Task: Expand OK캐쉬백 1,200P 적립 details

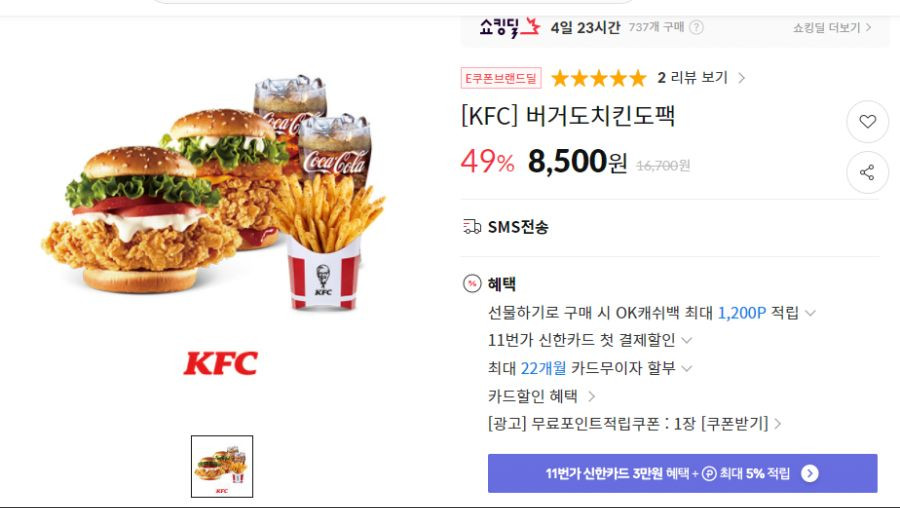Action: click(651, 313)
